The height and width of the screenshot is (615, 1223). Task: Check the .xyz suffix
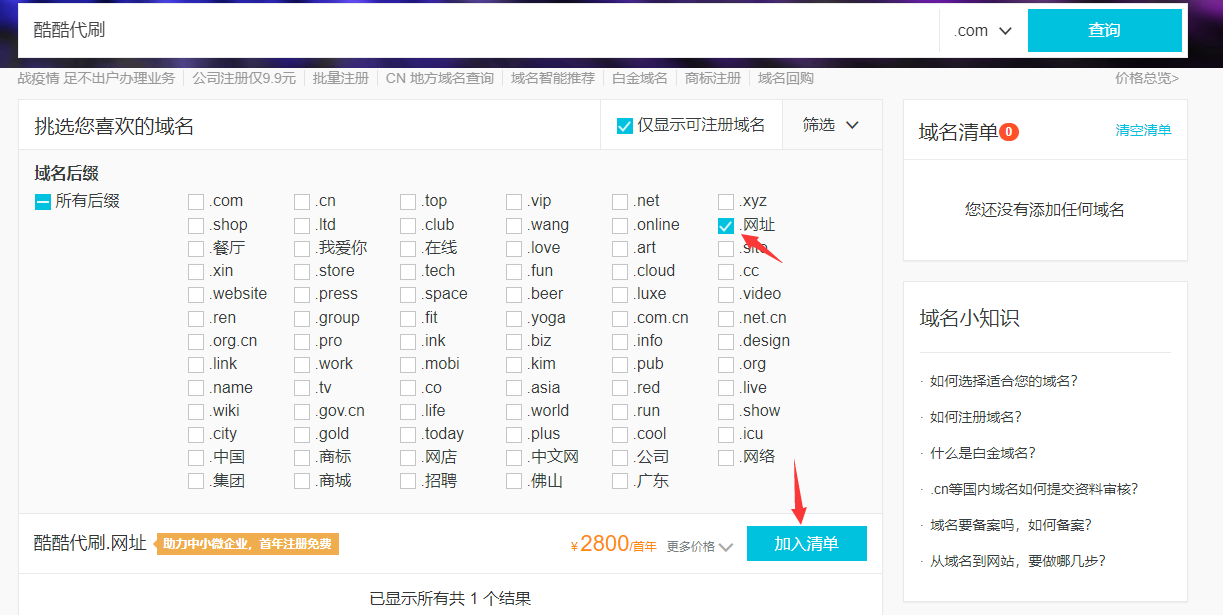(725, 201)
